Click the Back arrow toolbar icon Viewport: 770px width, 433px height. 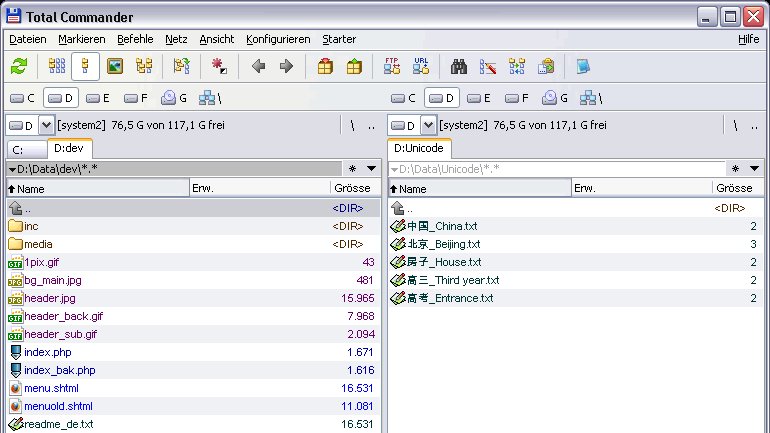tap(258, 66)
